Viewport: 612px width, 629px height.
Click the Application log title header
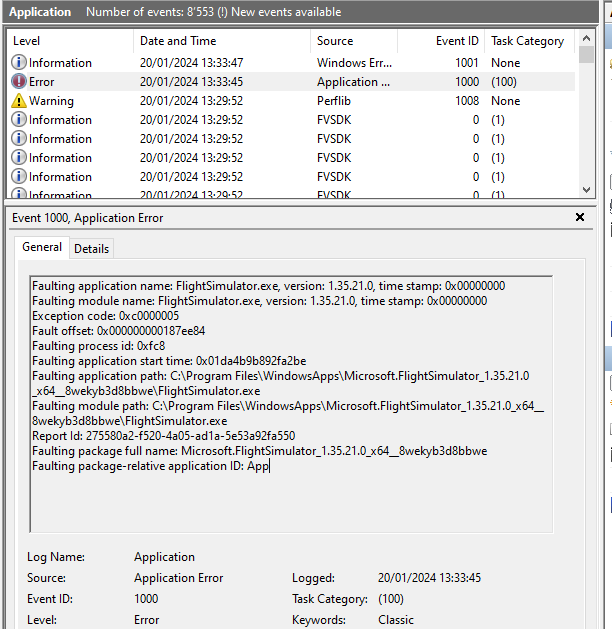pos(40,12)
